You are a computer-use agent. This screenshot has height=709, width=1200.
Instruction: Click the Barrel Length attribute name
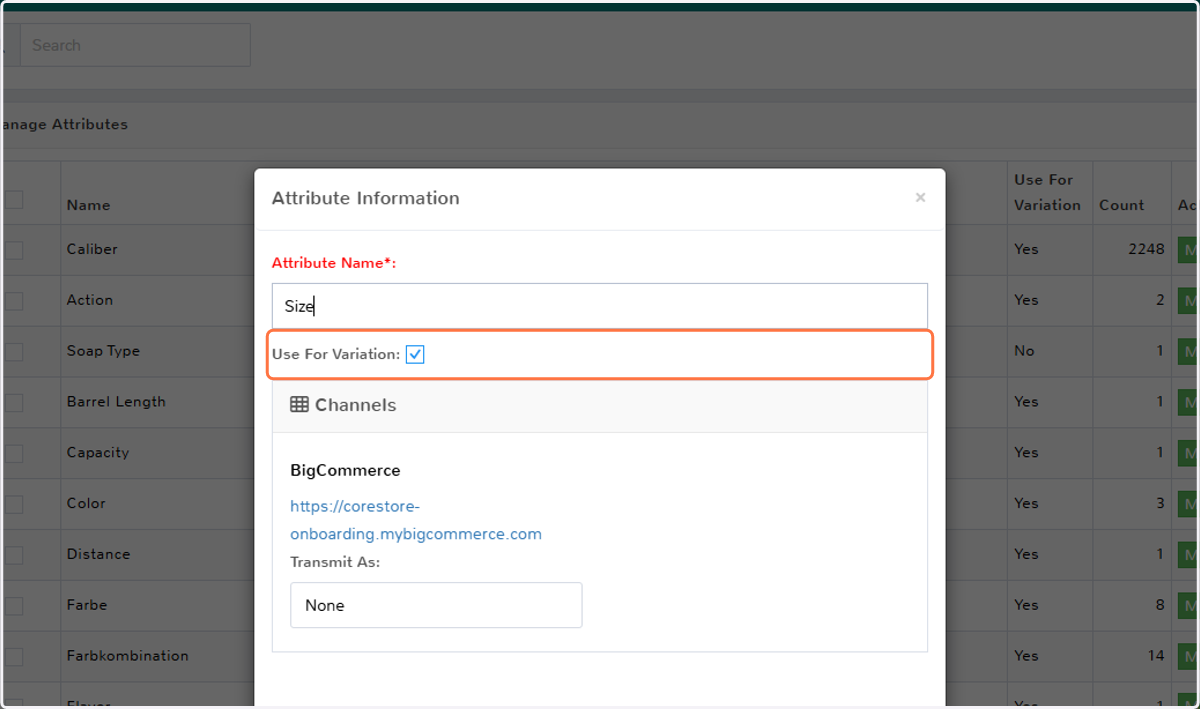[x=116, y=402]
